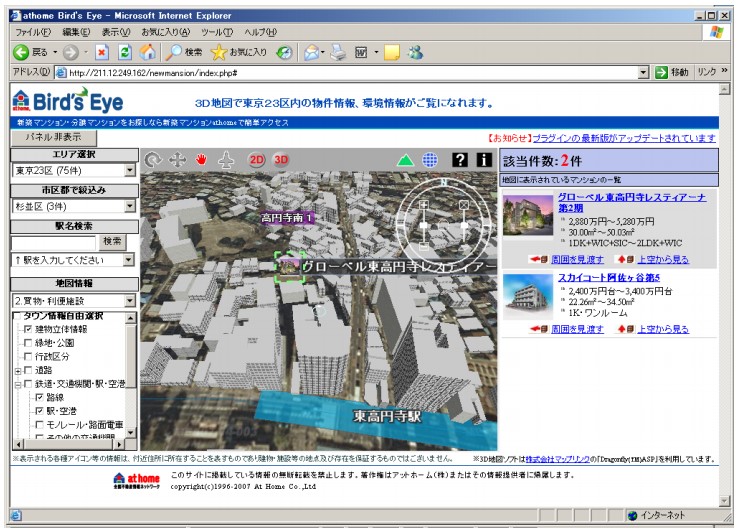Viewport: 739px width, 531px height.
Task: Uncheck the 路線 checkbox
Action: [40, 397]
